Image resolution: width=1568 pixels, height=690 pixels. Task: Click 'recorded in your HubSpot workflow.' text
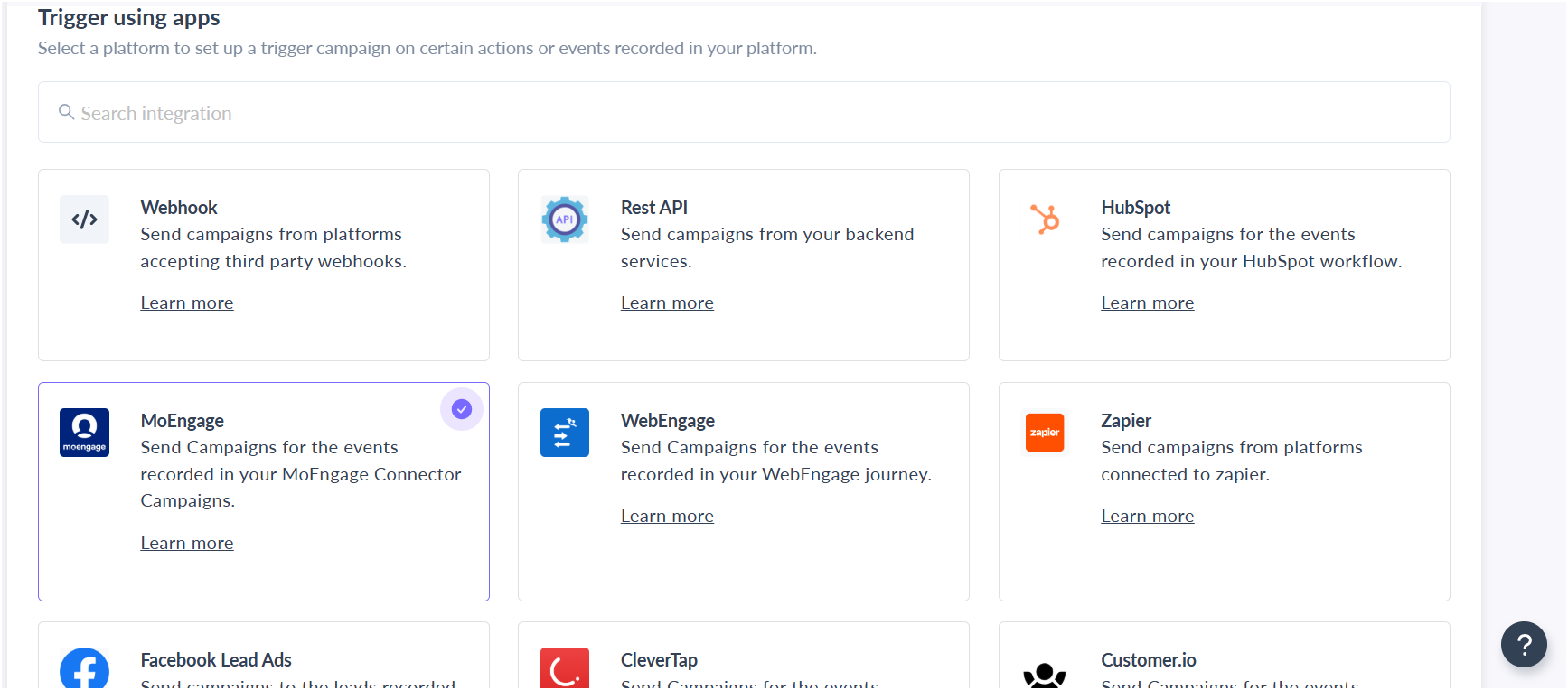pos(1252,261)
